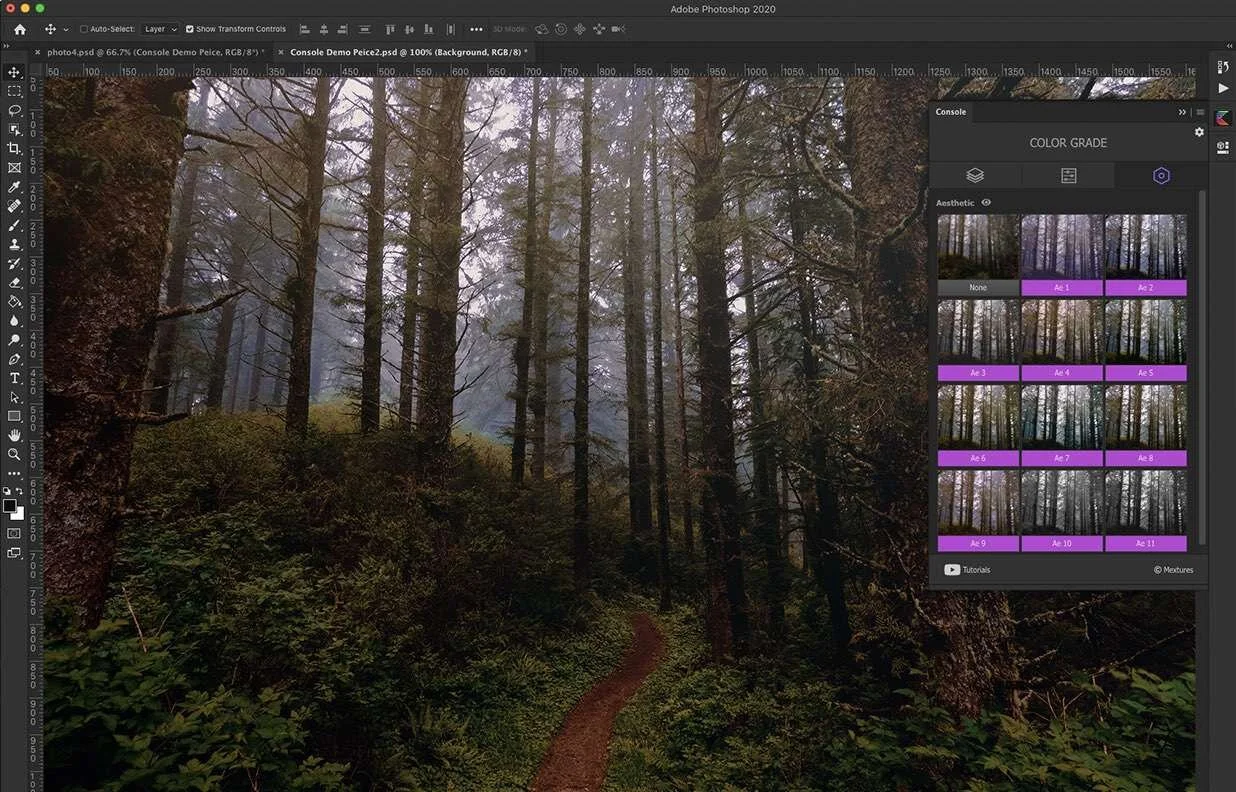Select the Hand tool
Screen dimensions: 1236x792
click(14, 435)
